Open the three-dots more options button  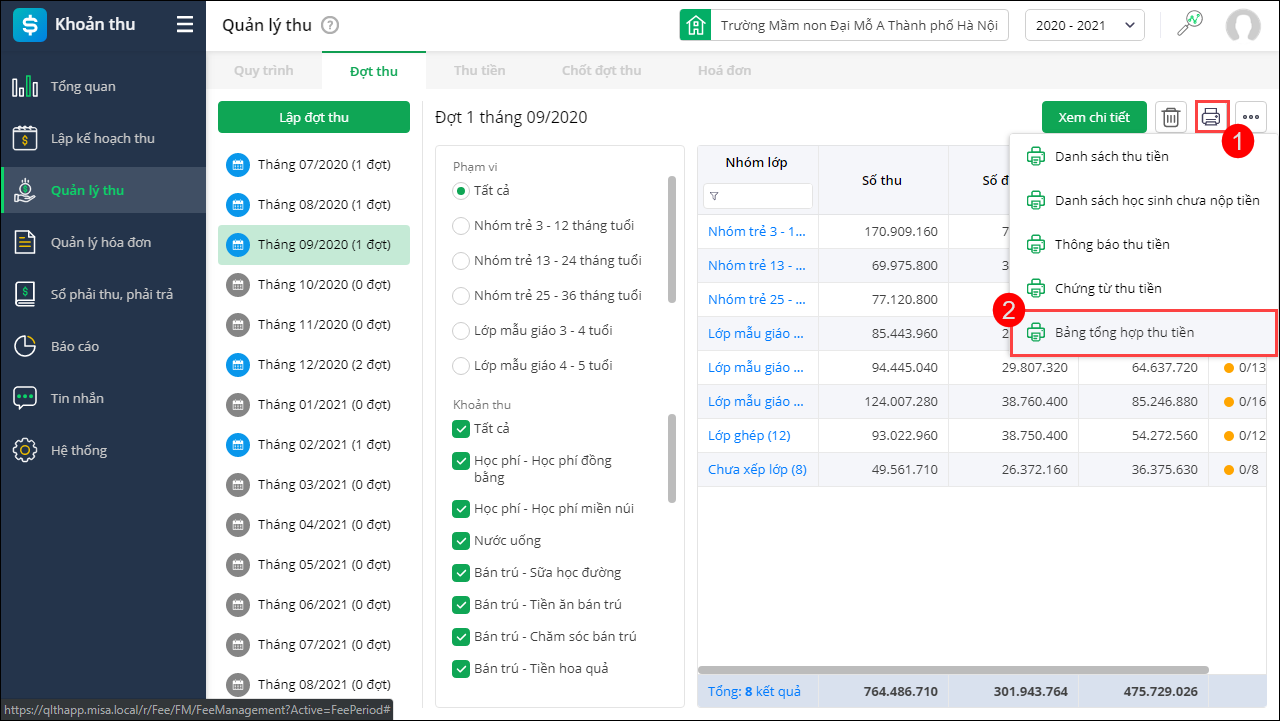click(1251, 117)
